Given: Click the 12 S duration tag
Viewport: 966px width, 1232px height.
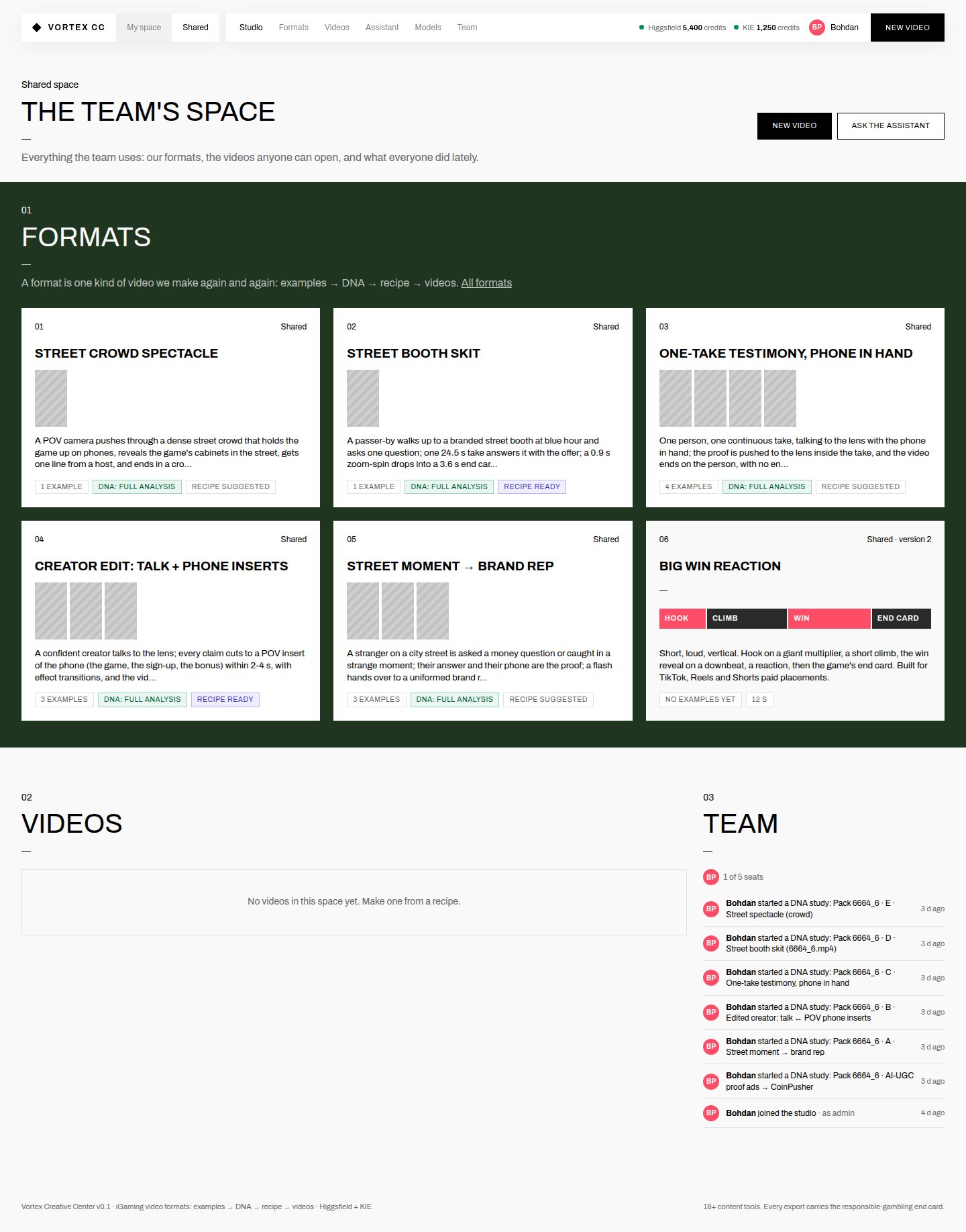Looking at the screenshot, I should click(x=759, y=700).
